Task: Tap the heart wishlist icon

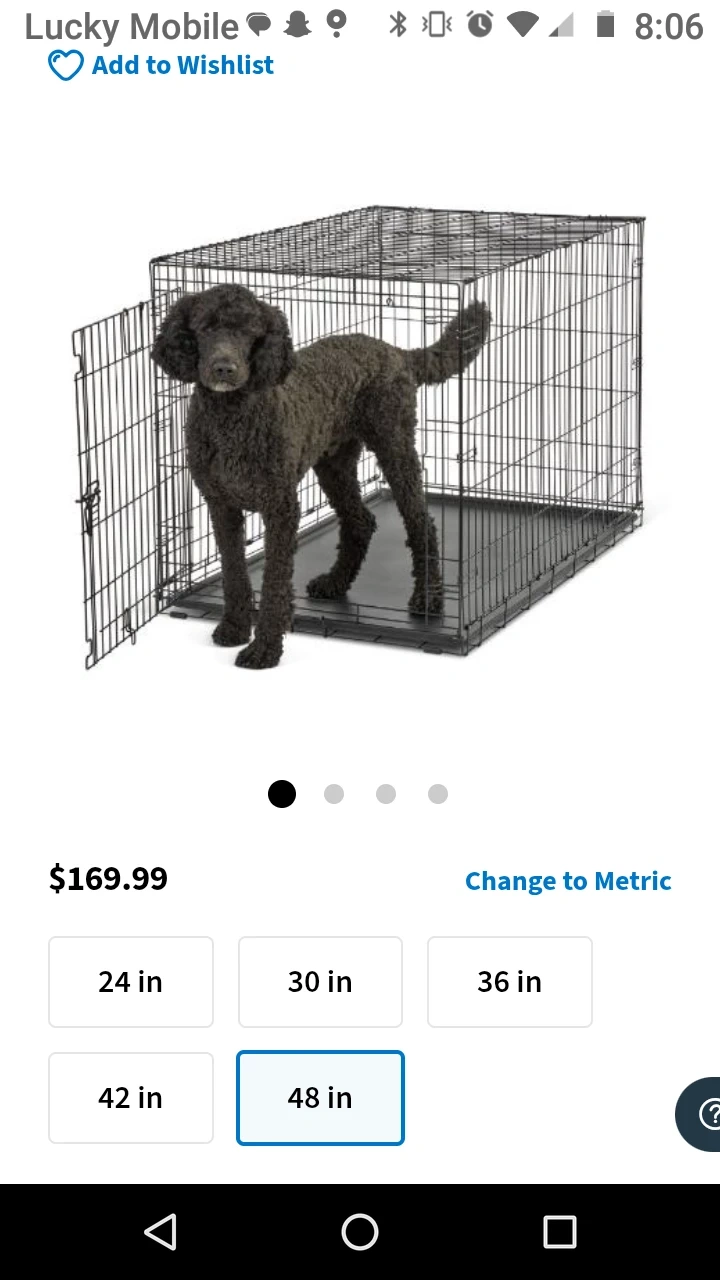Action: (x=65, y=66)
